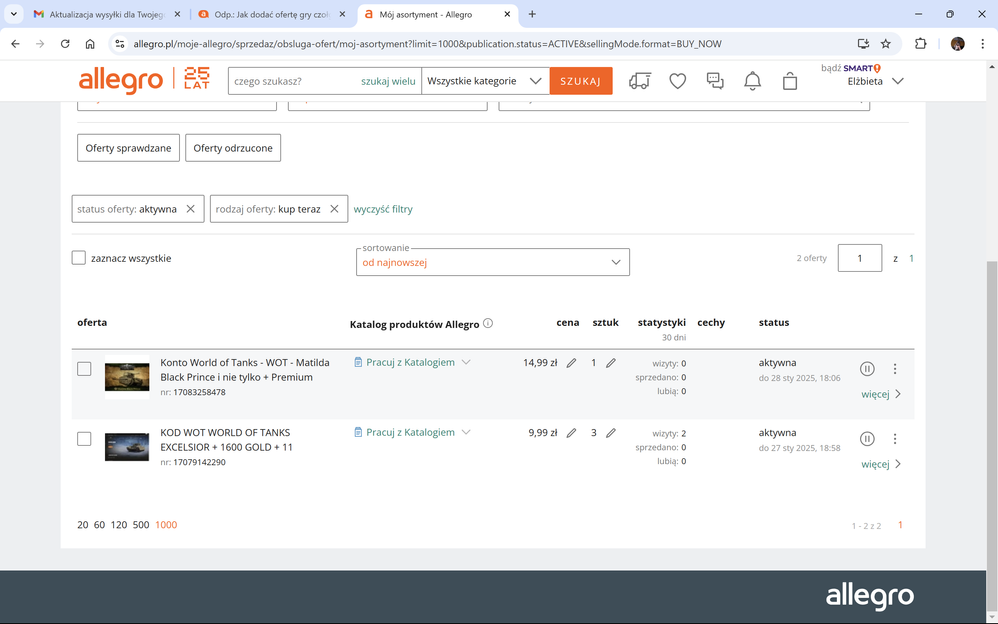Open shopping bag cart icon

(790, 81)
